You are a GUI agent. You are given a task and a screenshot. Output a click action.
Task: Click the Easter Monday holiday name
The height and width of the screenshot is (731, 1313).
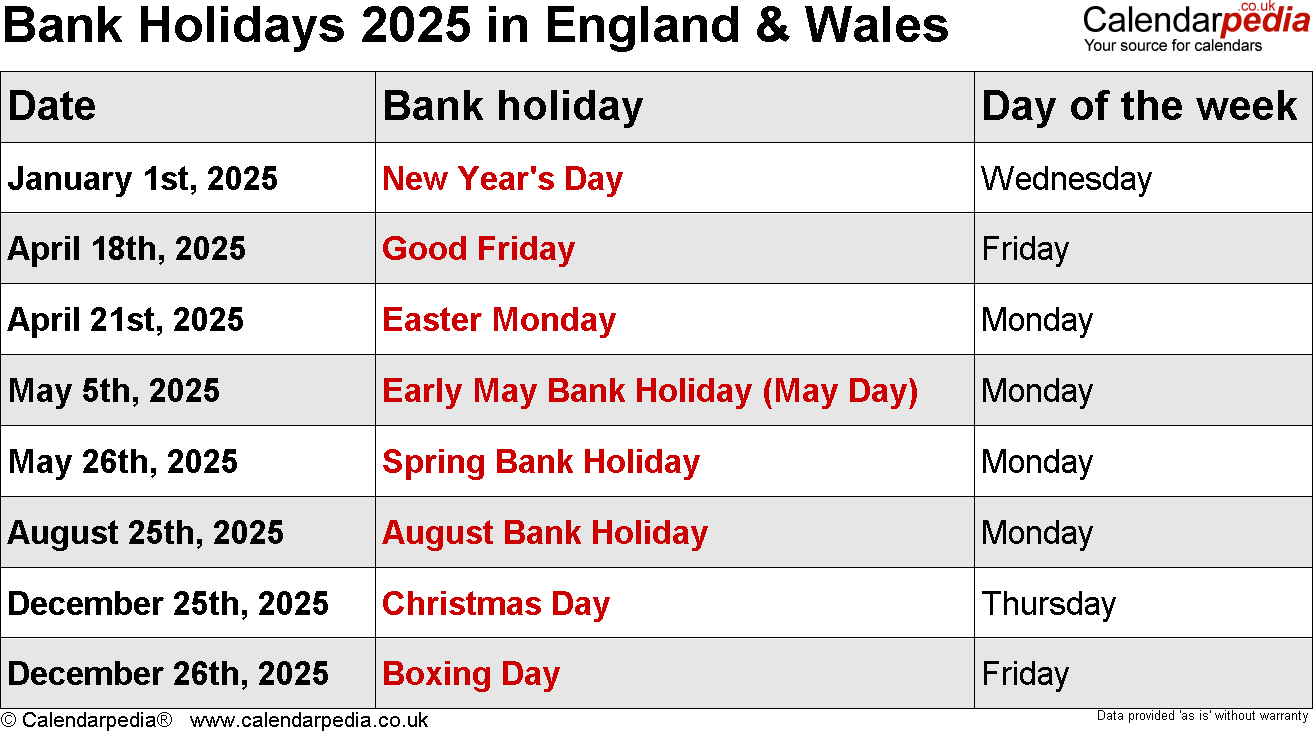pyautogui.click(x=498, y=320)
